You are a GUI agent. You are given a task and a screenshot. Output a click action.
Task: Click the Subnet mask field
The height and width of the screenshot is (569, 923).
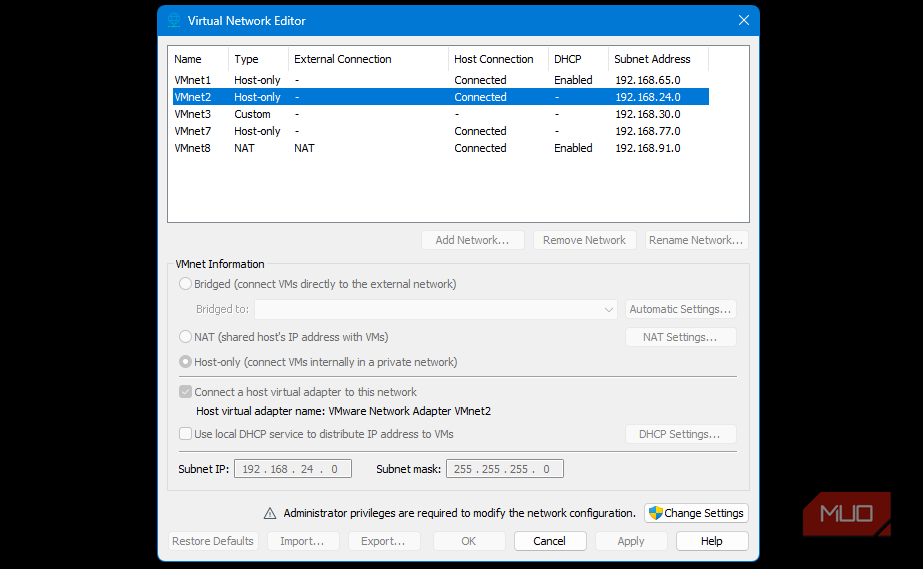coord(504,469)
